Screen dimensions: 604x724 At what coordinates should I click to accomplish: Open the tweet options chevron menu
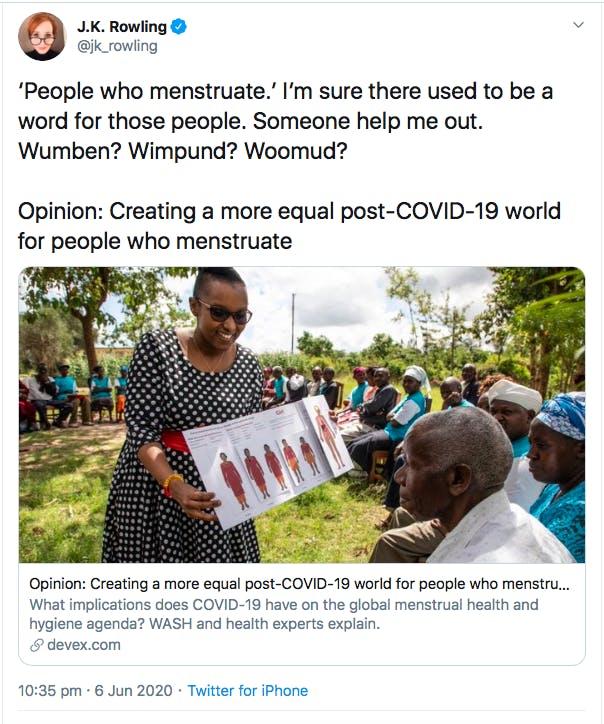point(577,24)
